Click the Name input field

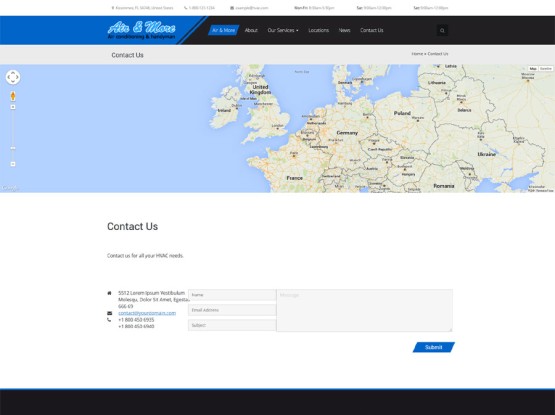232,295
